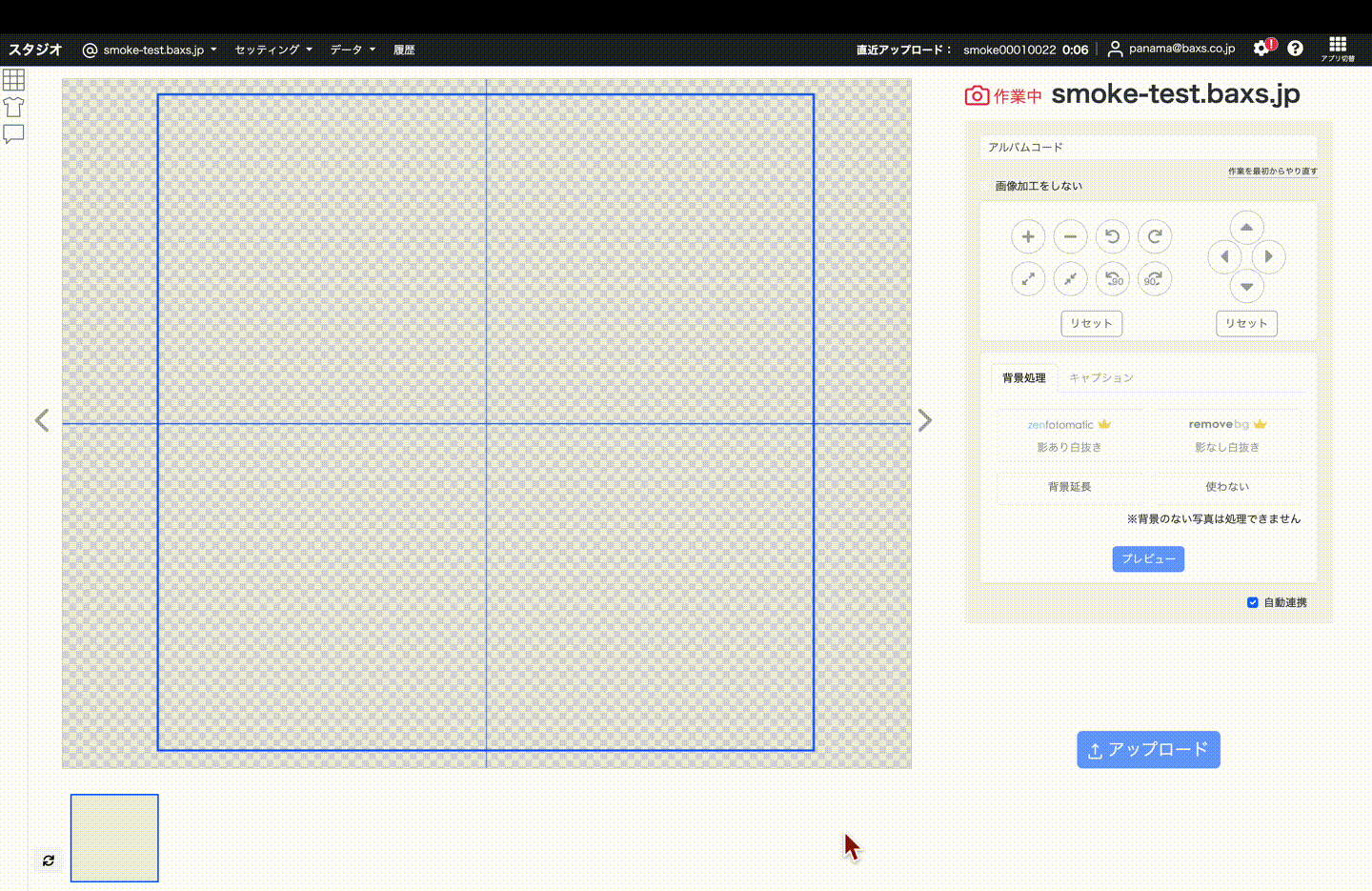
Task: Click the blue プレビュー button
Action: point(1148,558)
